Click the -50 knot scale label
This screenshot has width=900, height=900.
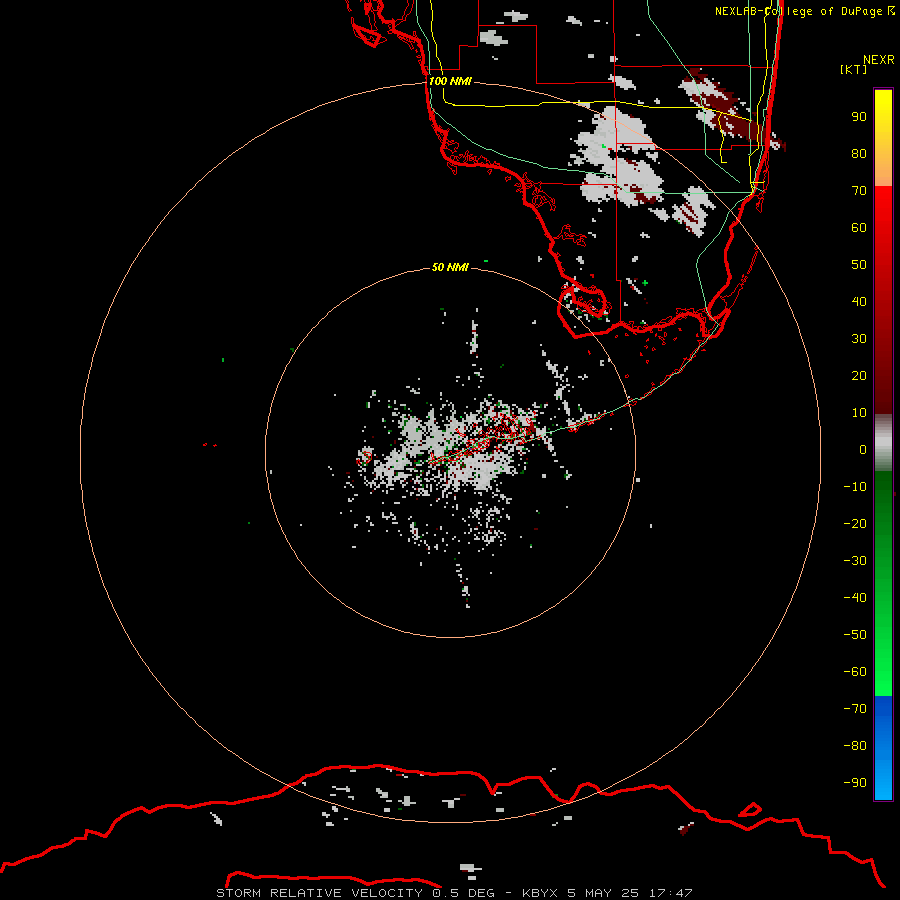click(x=855, y=634)
